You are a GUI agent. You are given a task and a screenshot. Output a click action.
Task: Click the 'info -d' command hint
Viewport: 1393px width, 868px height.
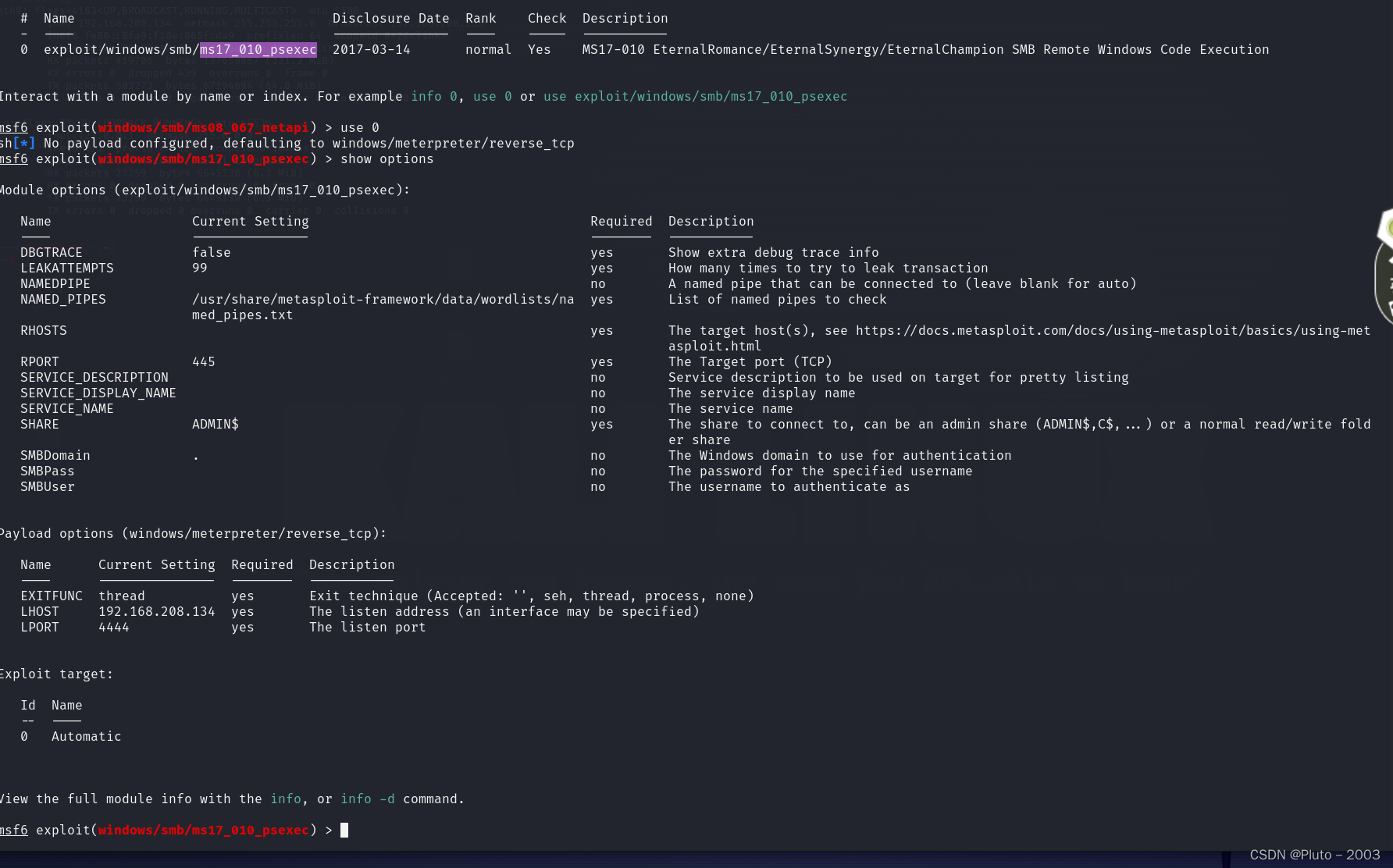(x=368, y=799)
